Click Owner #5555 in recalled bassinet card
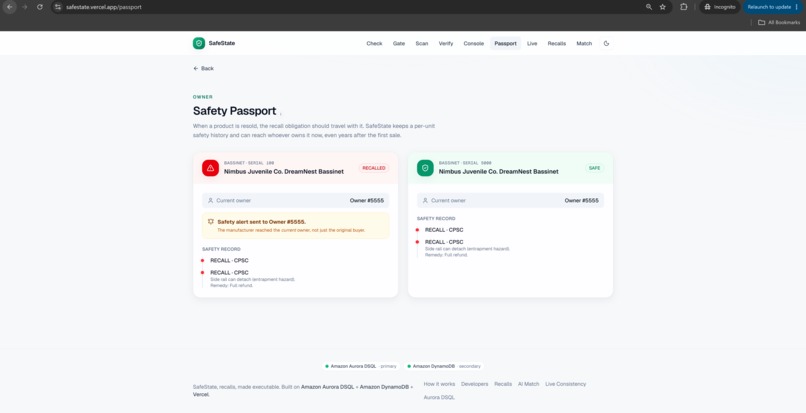This screenshot has width=806, height=413. point(367,201)
